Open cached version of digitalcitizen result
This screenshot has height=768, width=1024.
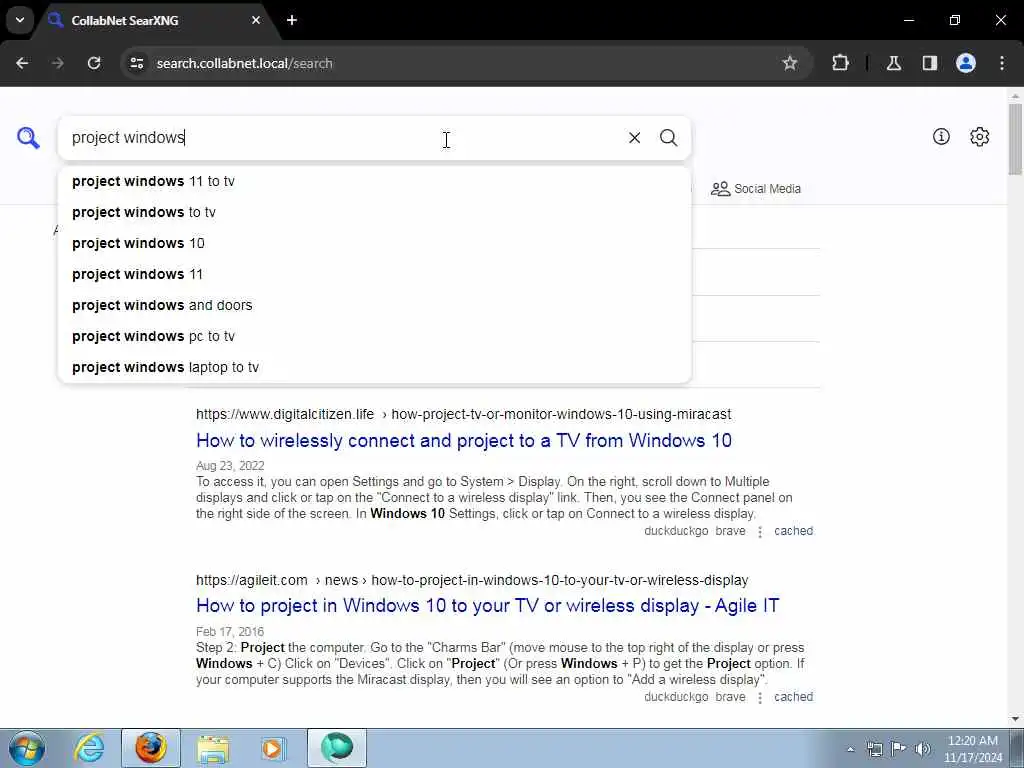[793, 531]
